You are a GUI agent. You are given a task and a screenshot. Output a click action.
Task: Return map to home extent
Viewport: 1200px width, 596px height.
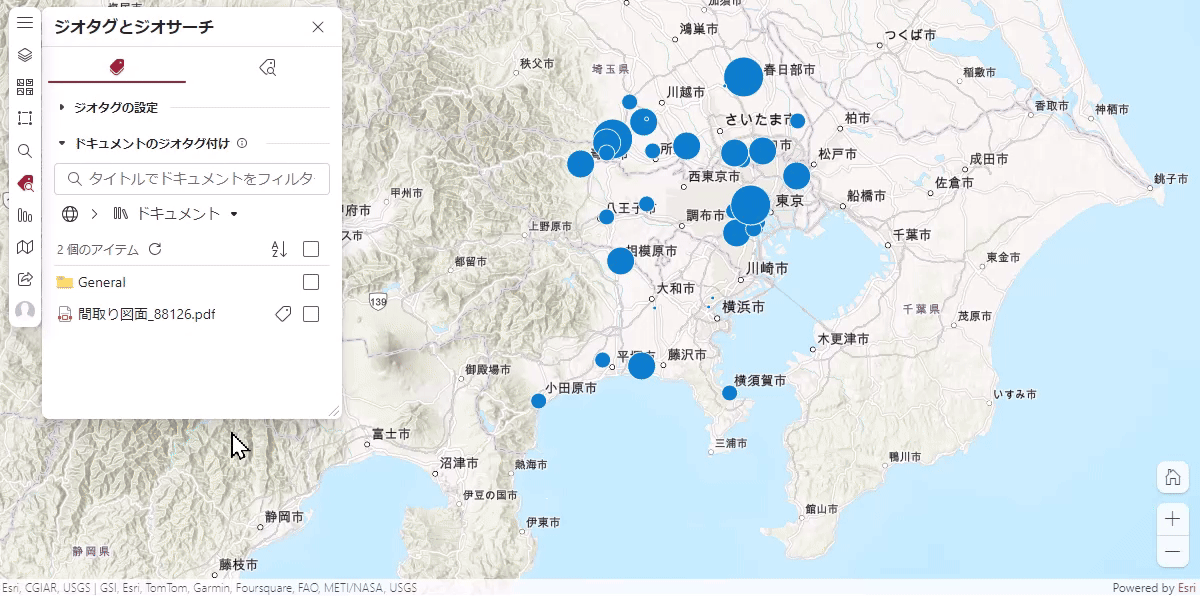point(1171,478)
